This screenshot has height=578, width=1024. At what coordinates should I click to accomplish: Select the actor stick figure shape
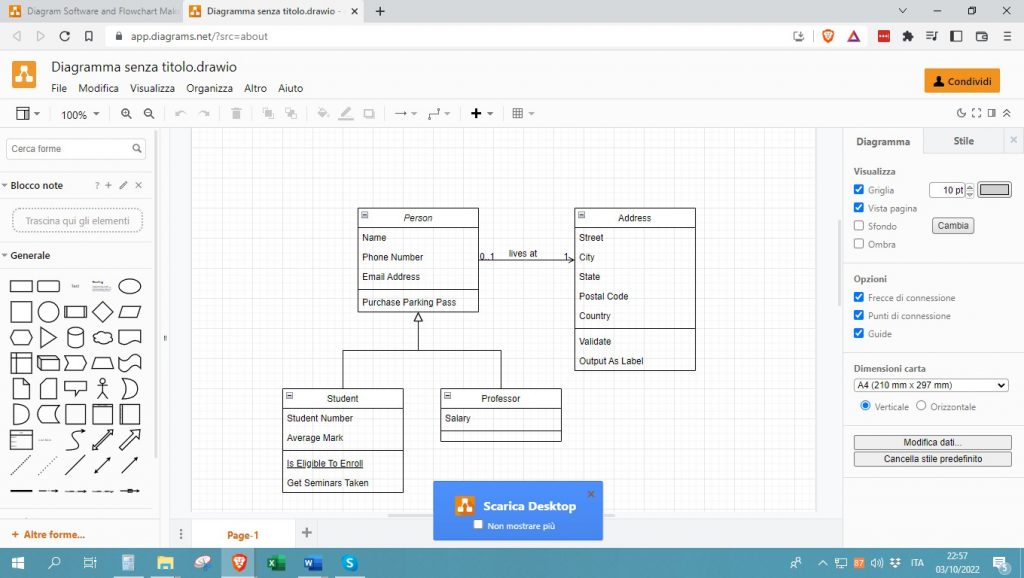click(x=102, y=388)
